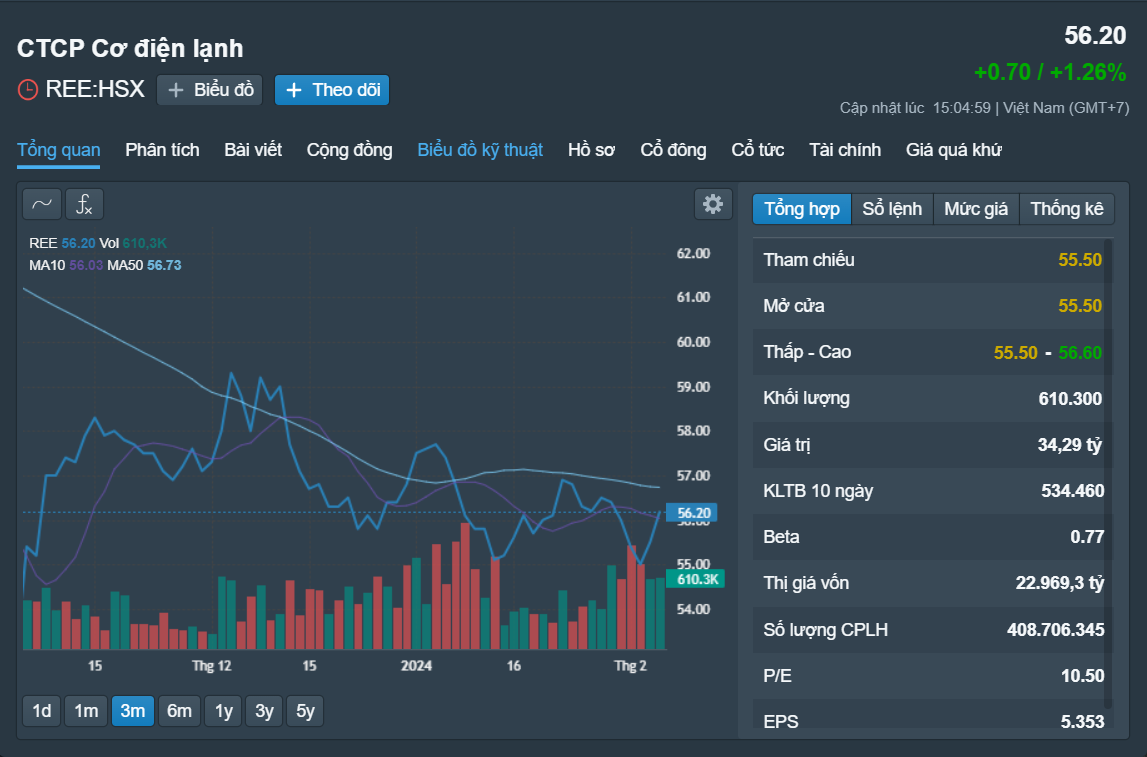Click the Theo dõi follow button
Viewport: 1147px width, 757px height.
331,90
